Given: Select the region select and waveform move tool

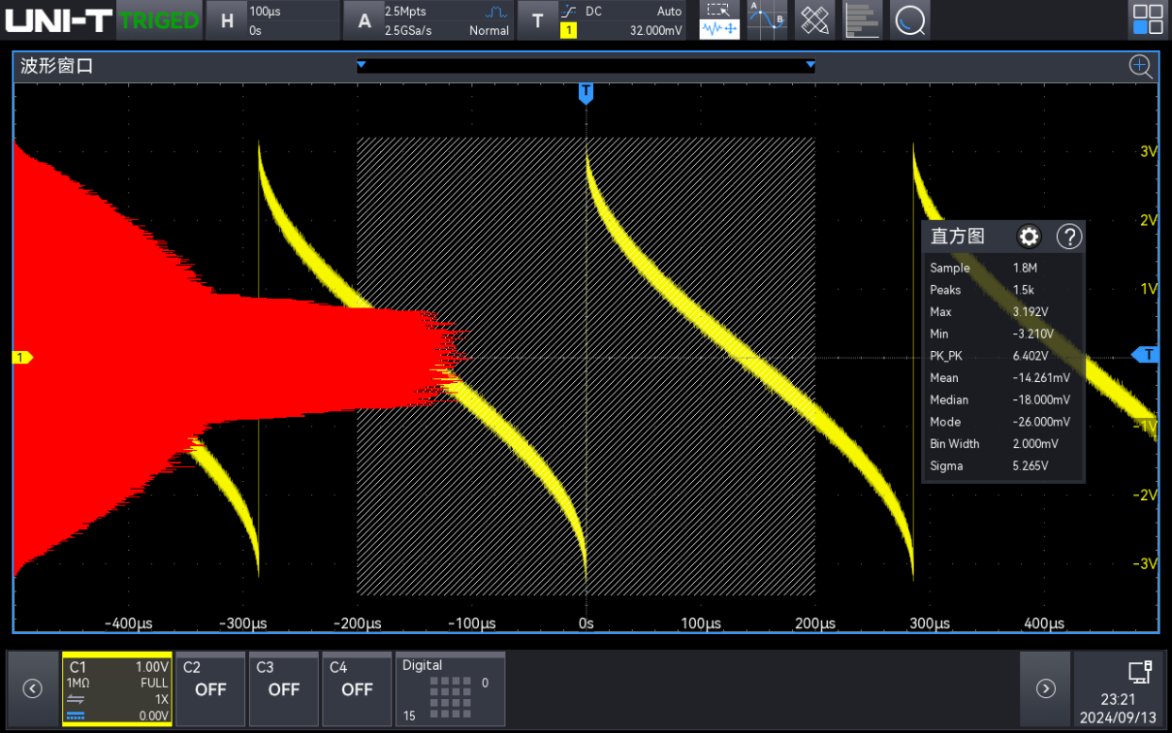Looking at the screenshot, I should [719, 20].
